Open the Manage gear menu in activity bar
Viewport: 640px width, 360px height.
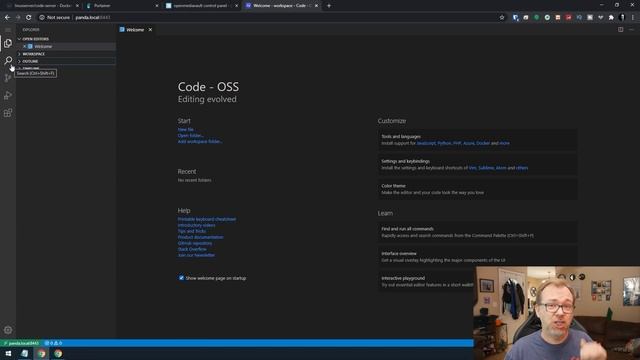coord(8,330)
